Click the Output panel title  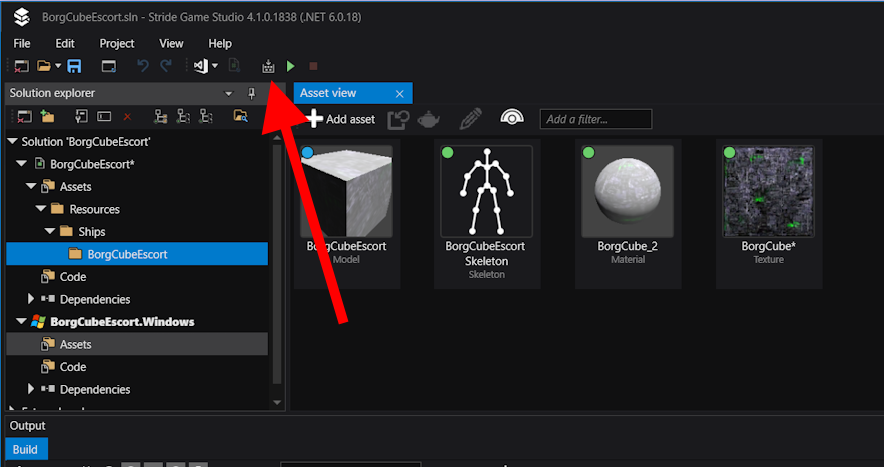27,426
